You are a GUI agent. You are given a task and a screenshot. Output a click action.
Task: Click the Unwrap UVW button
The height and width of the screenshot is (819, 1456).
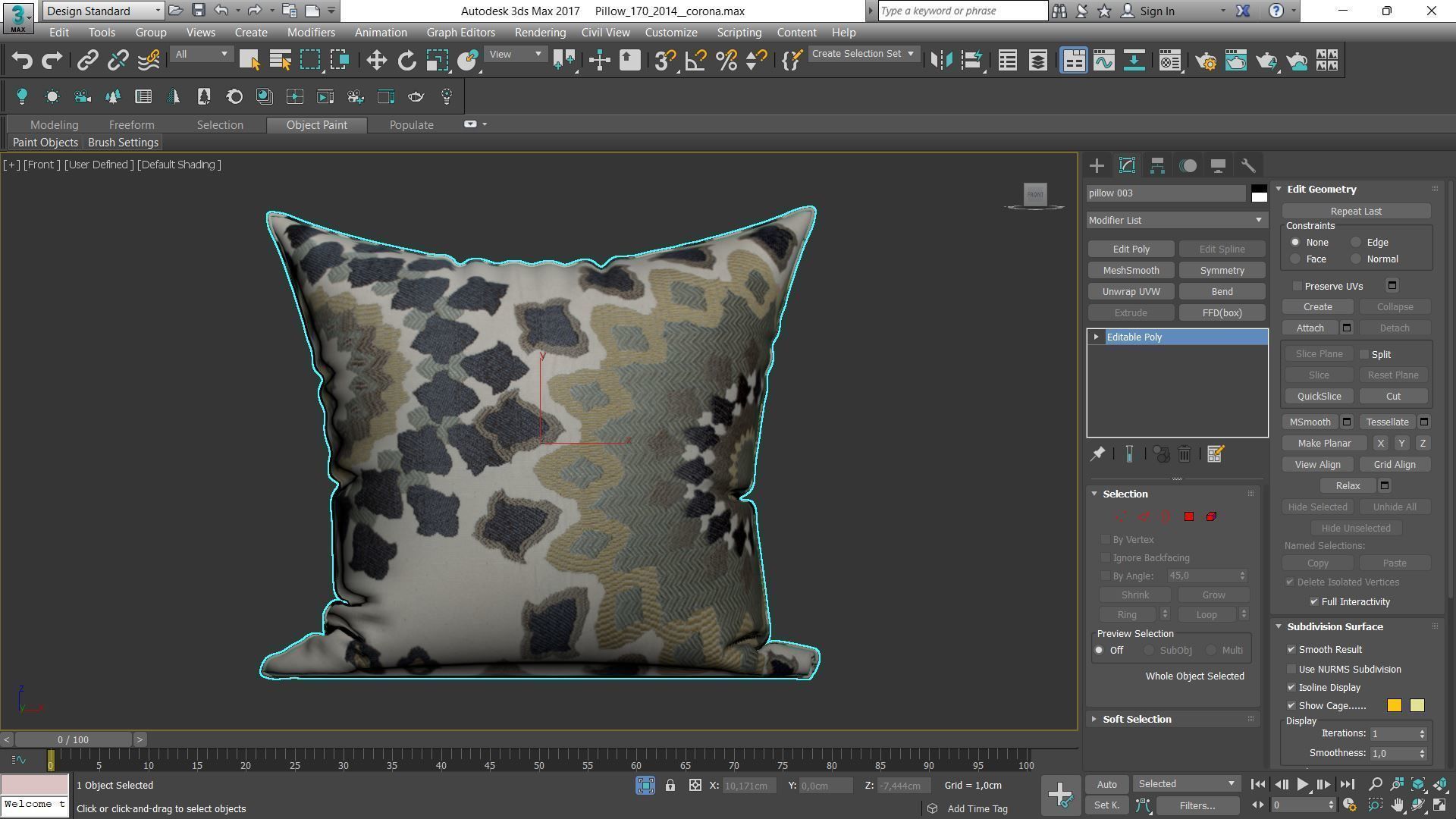click(x=1131, y=292)
